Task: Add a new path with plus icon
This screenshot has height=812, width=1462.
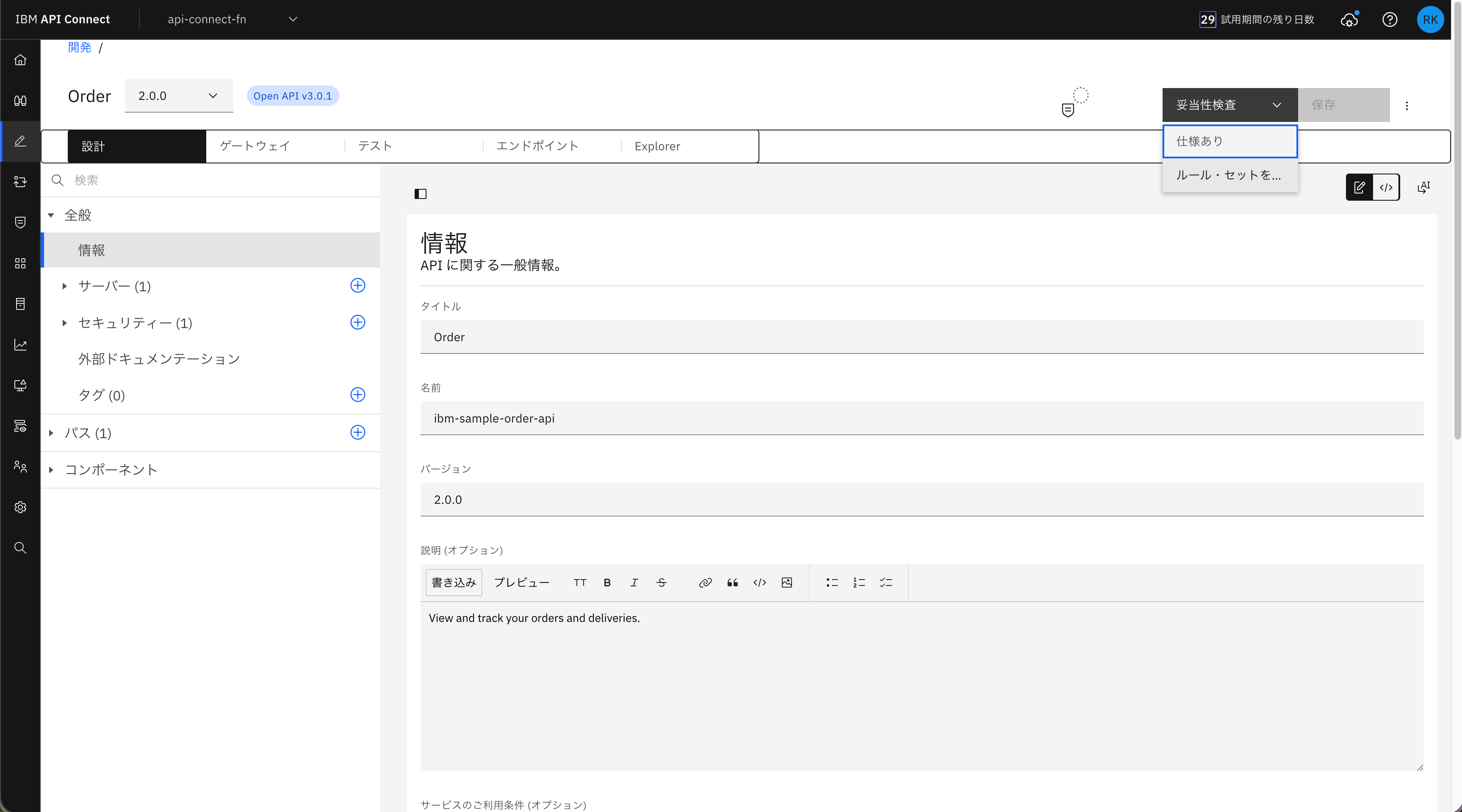Action: (357, 432)
